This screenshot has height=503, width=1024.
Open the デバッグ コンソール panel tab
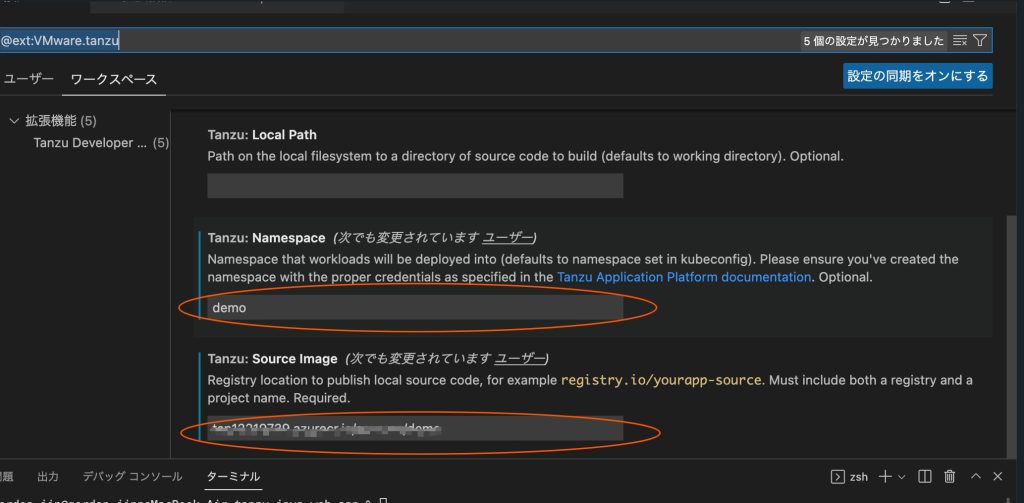[133, 477]
